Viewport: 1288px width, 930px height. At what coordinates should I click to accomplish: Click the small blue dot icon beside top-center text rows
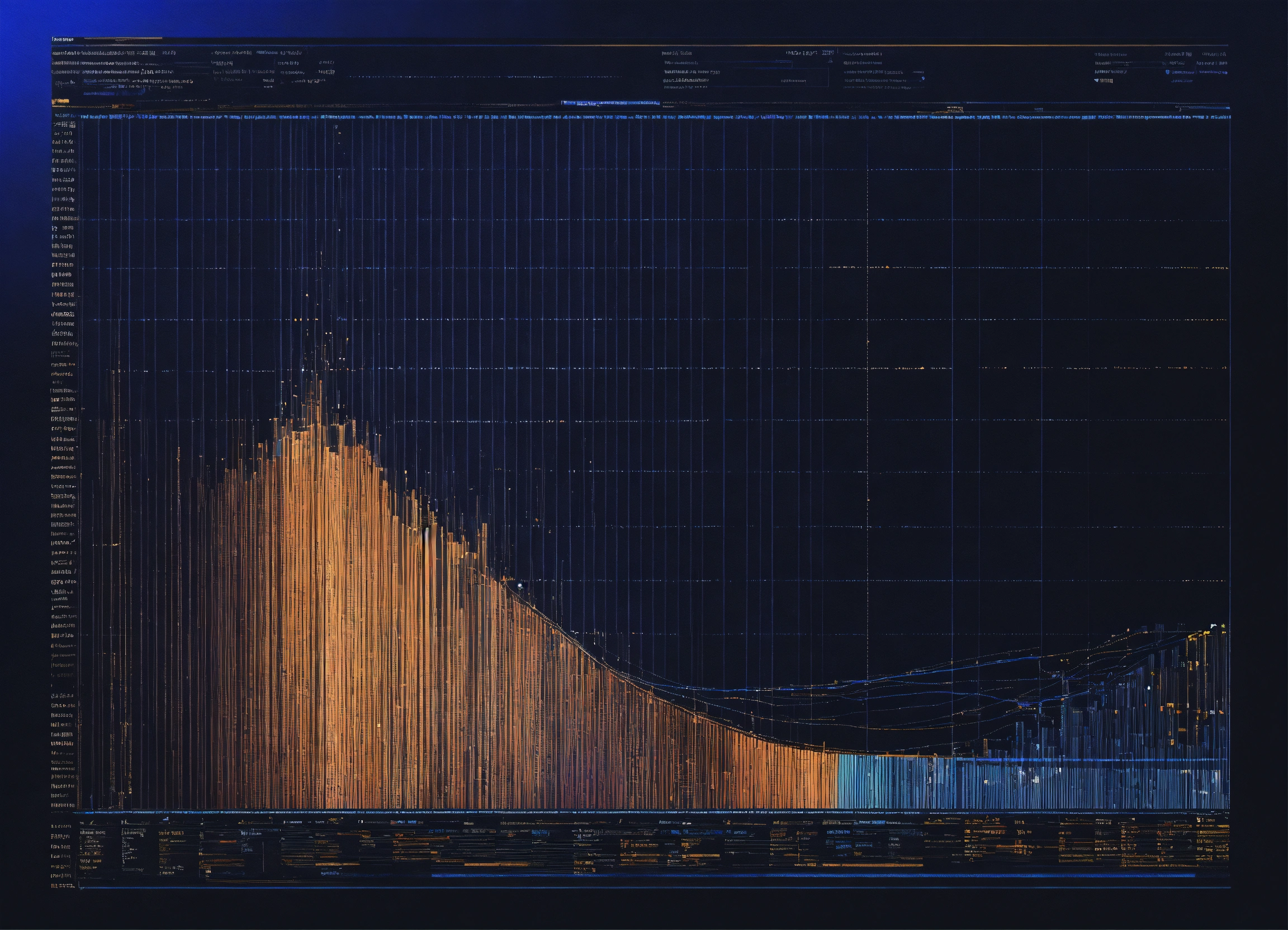[923, 78]
